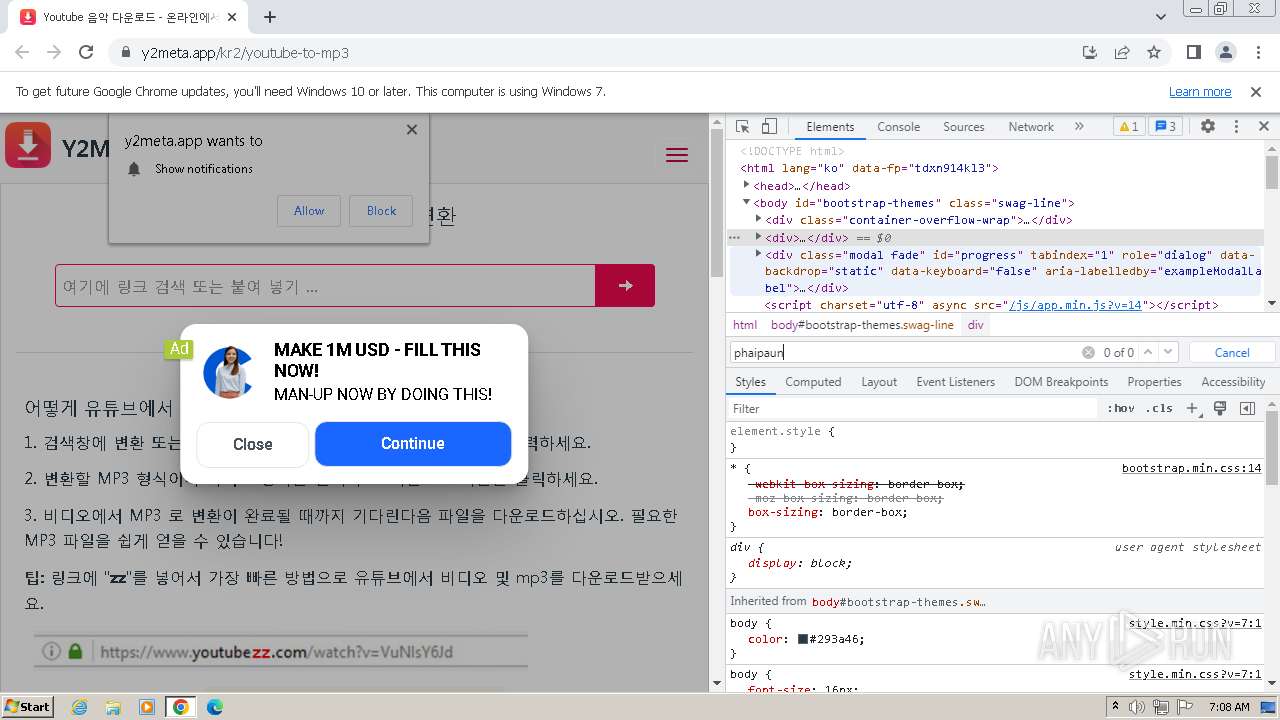
Task: Open the bootstrap.min.css:14 source link
Action: tap(1191, 468)
